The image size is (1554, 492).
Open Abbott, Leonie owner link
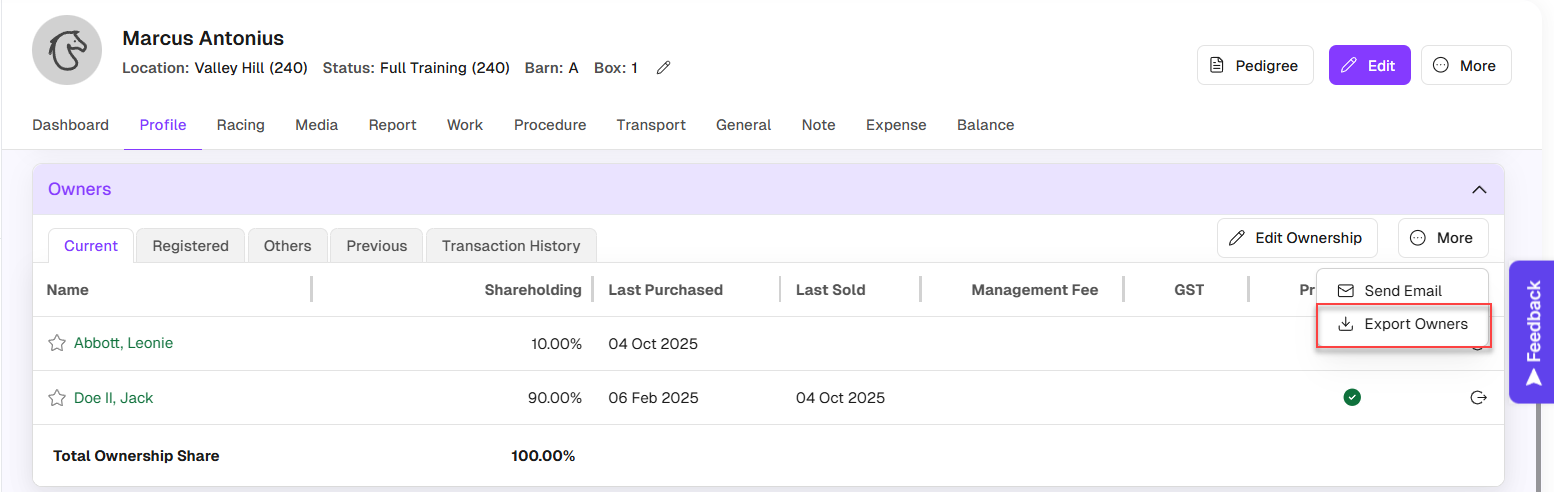tap(123, 343)
